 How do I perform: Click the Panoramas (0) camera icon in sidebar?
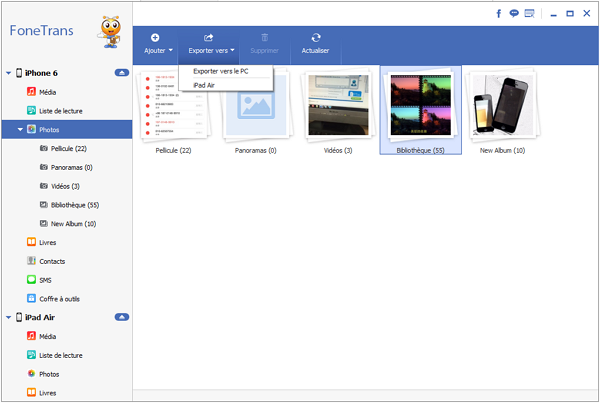click(44, 167)
